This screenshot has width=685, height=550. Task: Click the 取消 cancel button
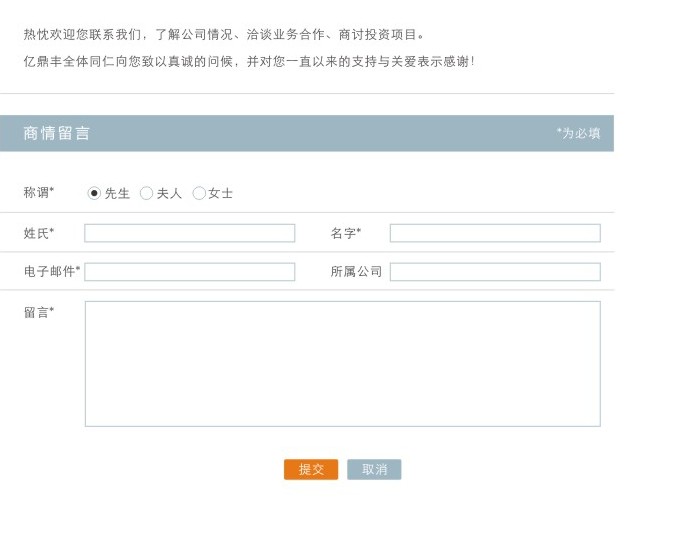point(374,470)
